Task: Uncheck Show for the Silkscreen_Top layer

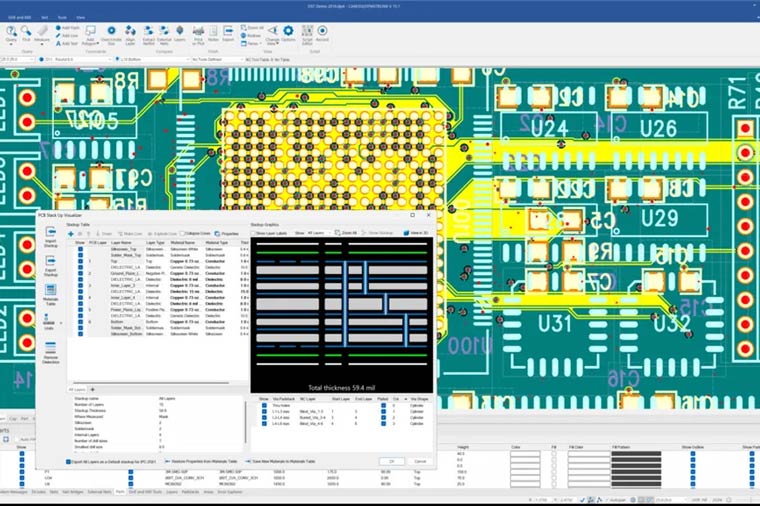Action: coord(80,249)
